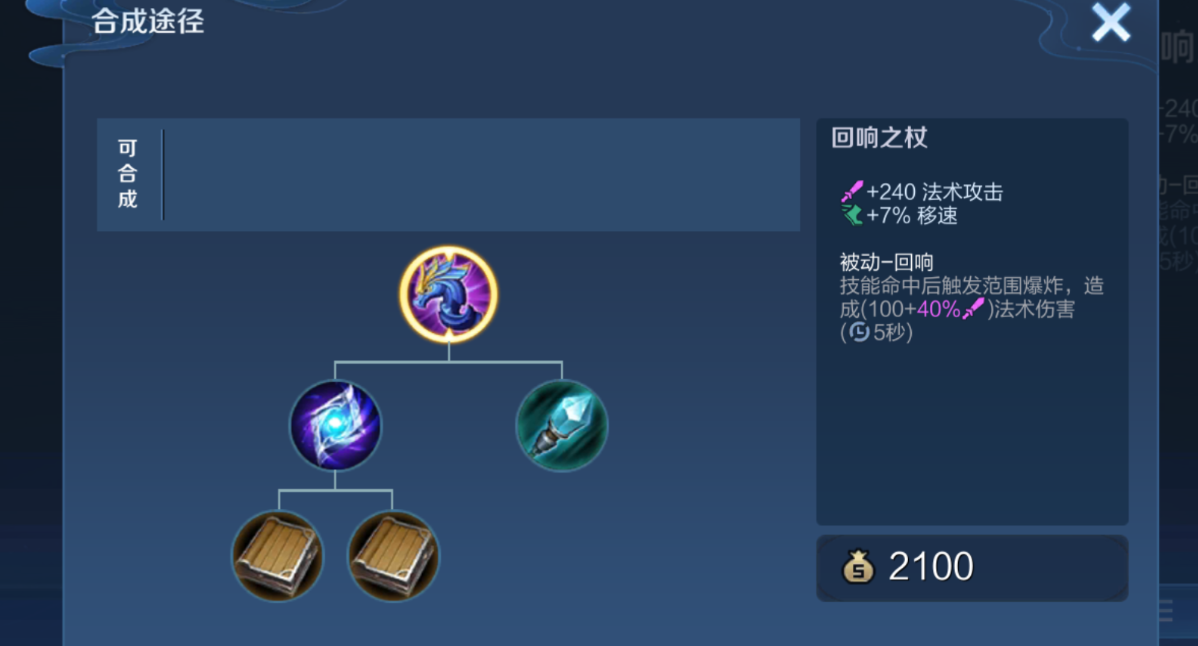Tap the pink magic attack sword icon
Viewport: 1198px width, 646px height.
[x=852, y=192]
